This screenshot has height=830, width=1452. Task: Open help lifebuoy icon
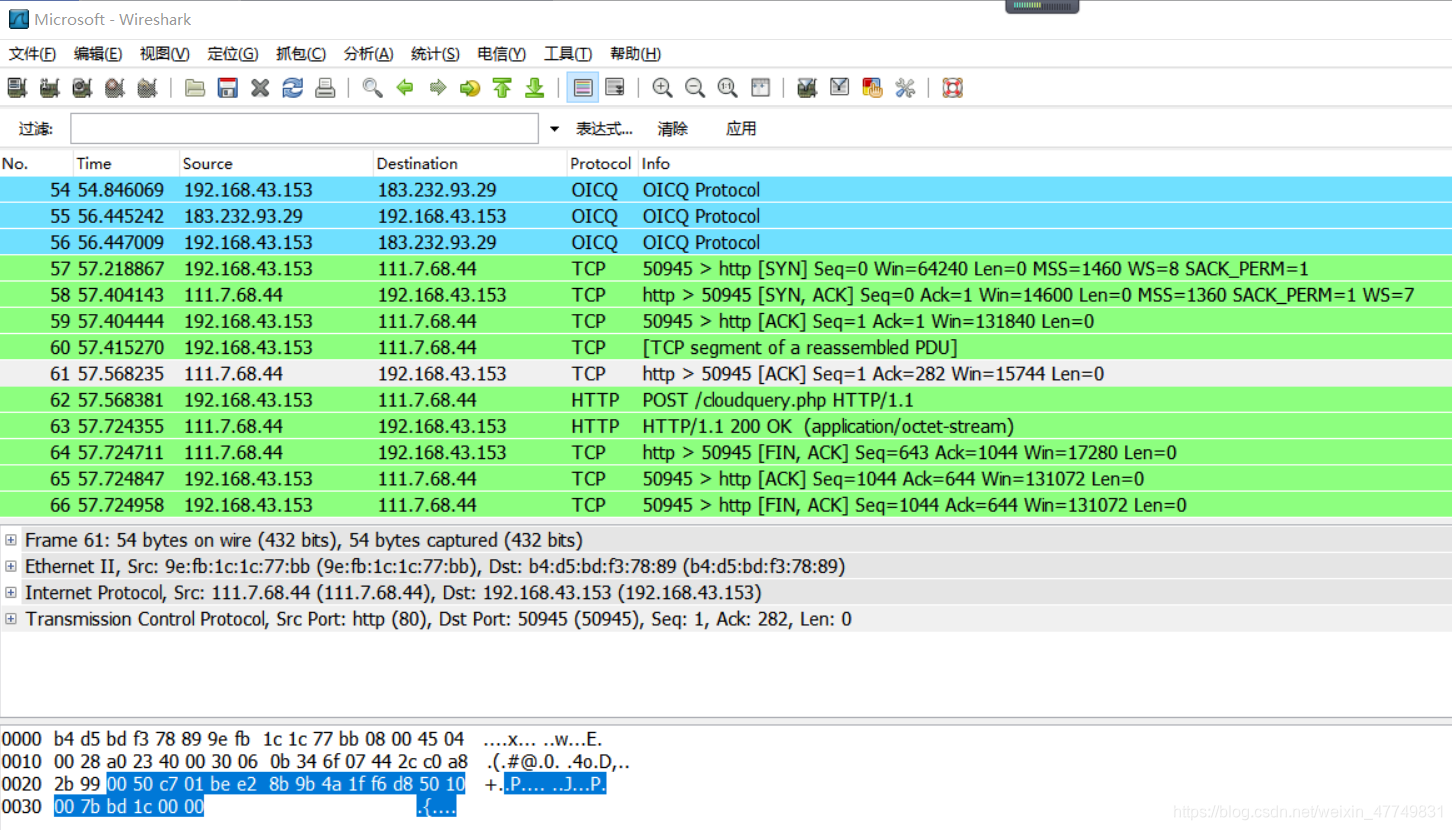coord(952,88)
